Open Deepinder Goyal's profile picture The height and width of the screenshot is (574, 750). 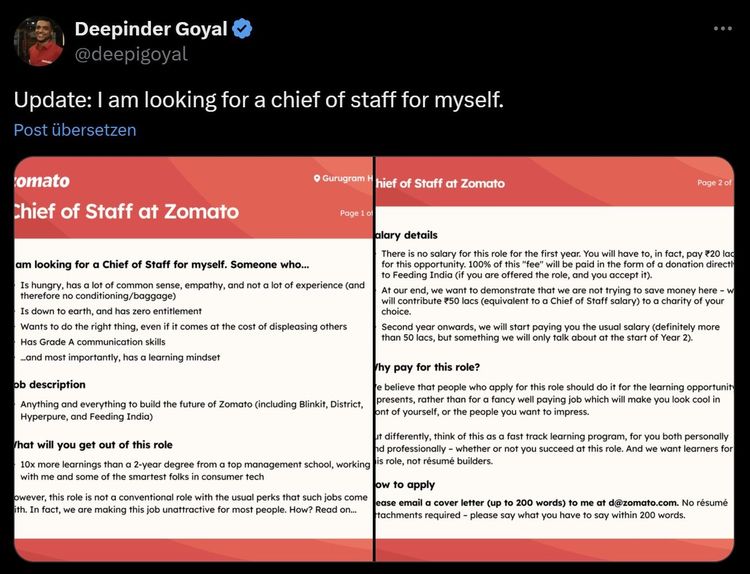pyautogui.click(x=39, y=40)
